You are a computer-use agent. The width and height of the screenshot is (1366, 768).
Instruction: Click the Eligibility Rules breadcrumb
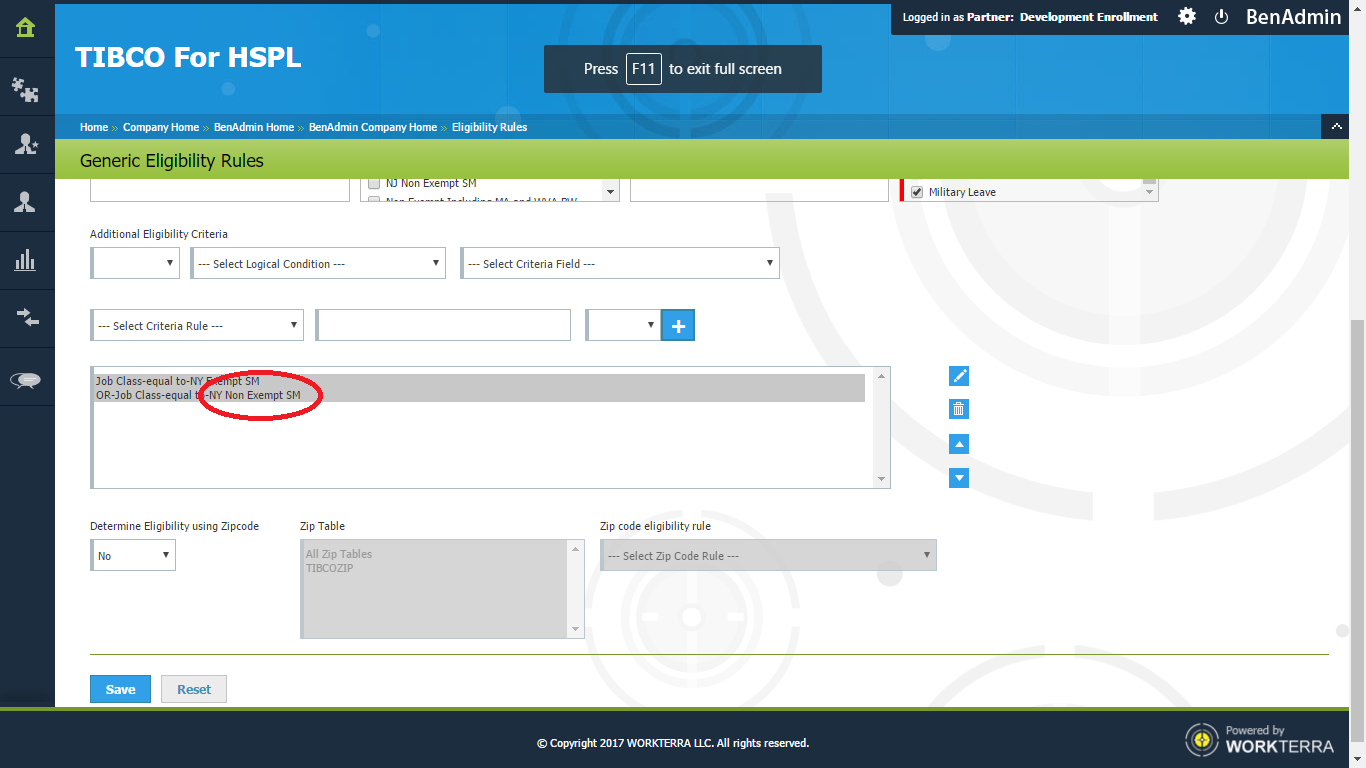coord(489,127)
